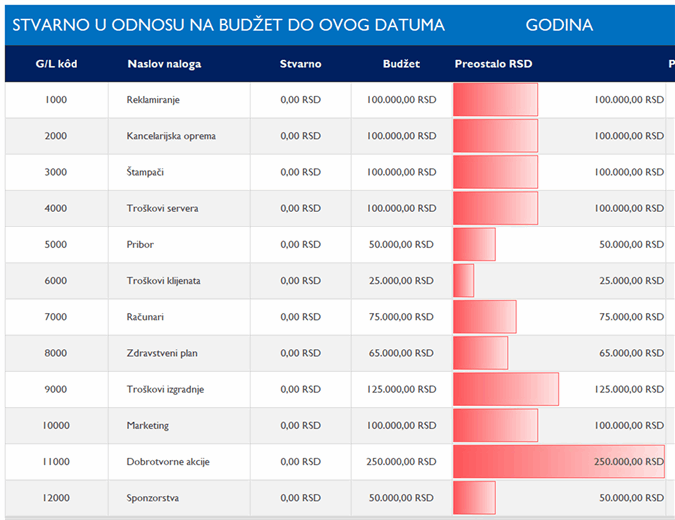Select the Dobrotvorne akcije full-width data bar
Image resolution: width=675 pixels, height=520 pixels.
[558, 461]
